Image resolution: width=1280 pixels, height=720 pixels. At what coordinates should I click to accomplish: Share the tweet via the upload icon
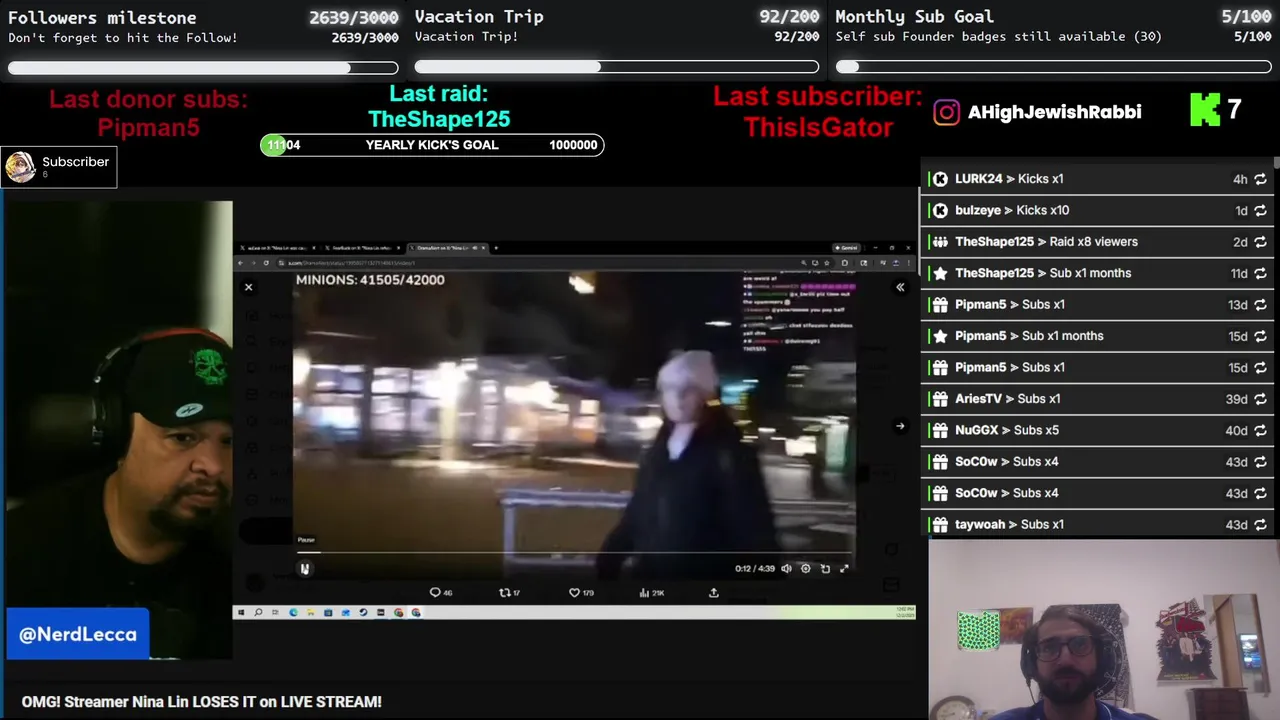pyautogui.click(x=714, y=592)
